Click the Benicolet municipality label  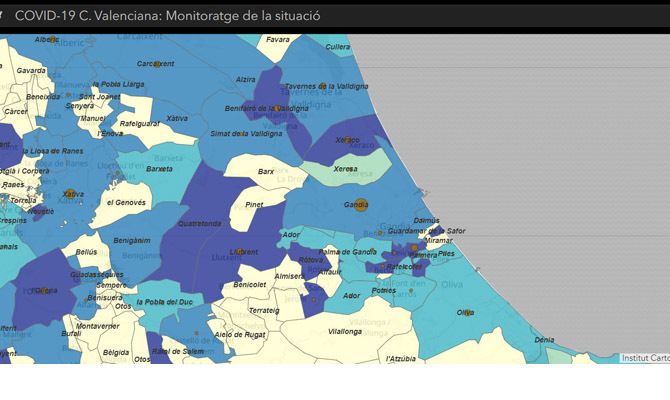tap(250, 285)
